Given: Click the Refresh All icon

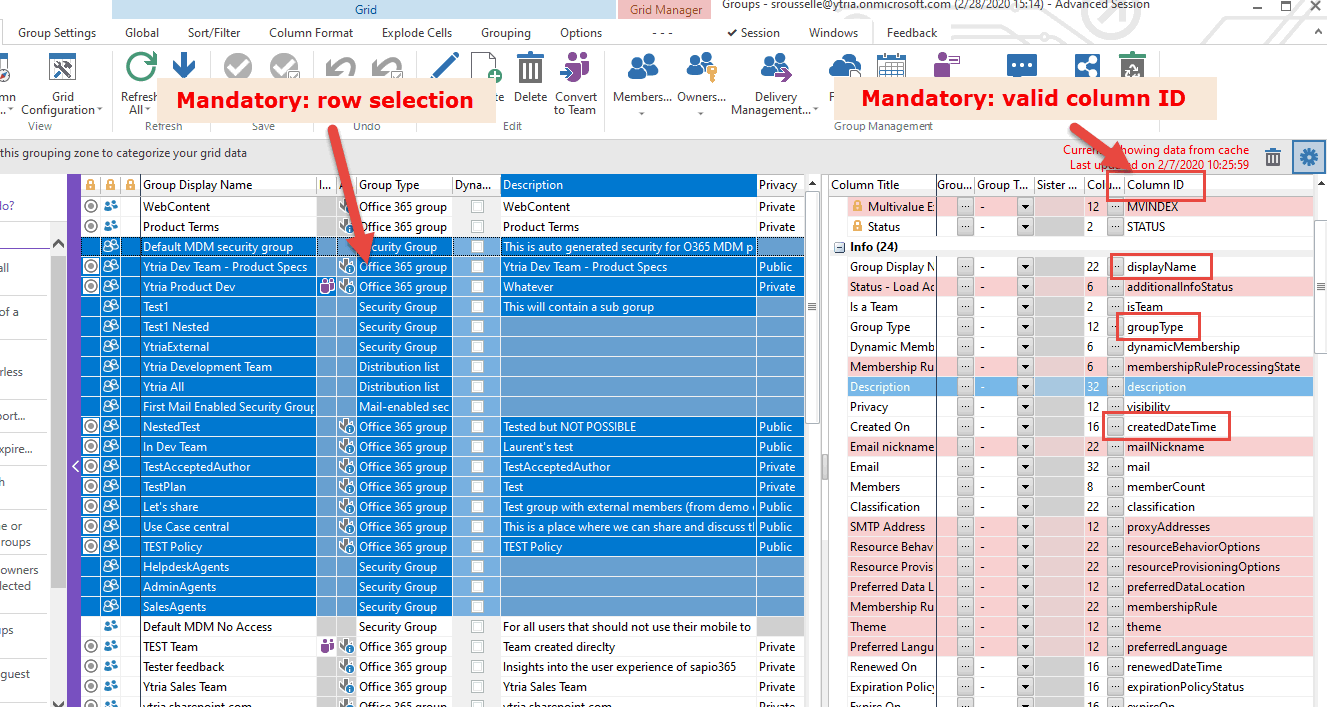Looking at the screenshot, I should 141,69.
